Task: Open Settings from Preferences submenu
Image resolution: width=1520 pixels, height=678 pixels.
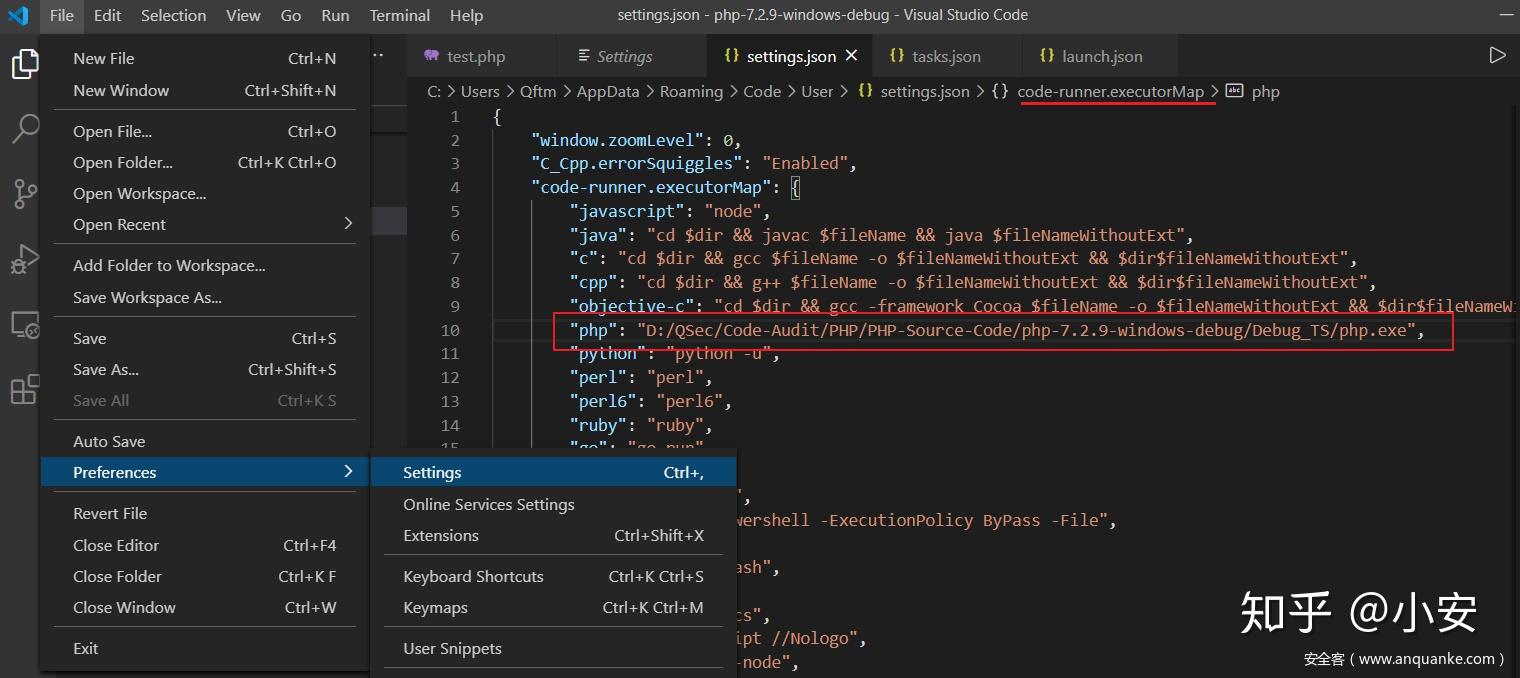Action: pyautogui.click(x=553, y=472)
